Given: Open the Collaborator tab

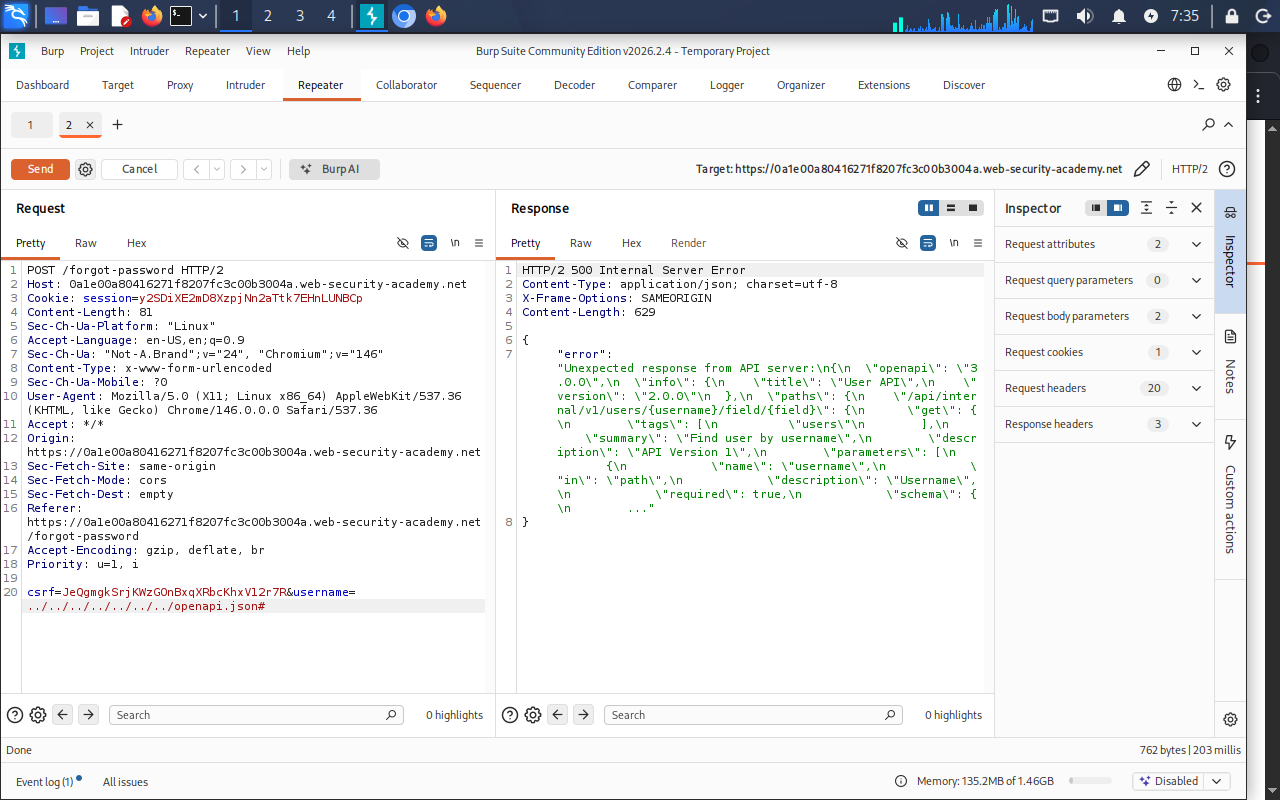Looking at the screenshot, I should (406, 85).
